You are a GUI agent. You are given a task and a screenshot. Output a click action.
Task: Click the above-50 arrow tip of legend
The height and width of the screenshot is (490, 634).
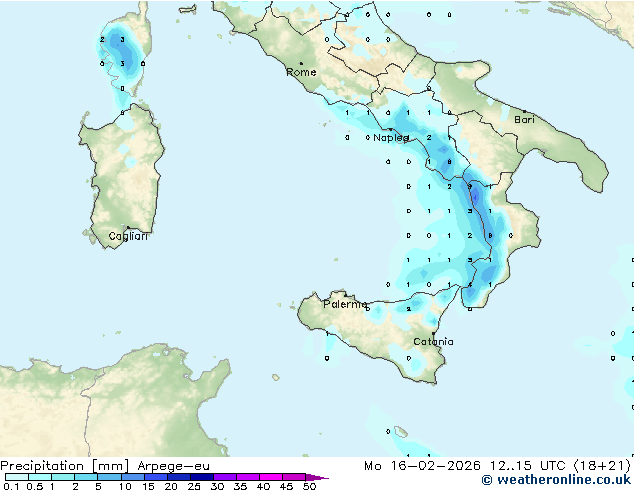click(317, 477)
